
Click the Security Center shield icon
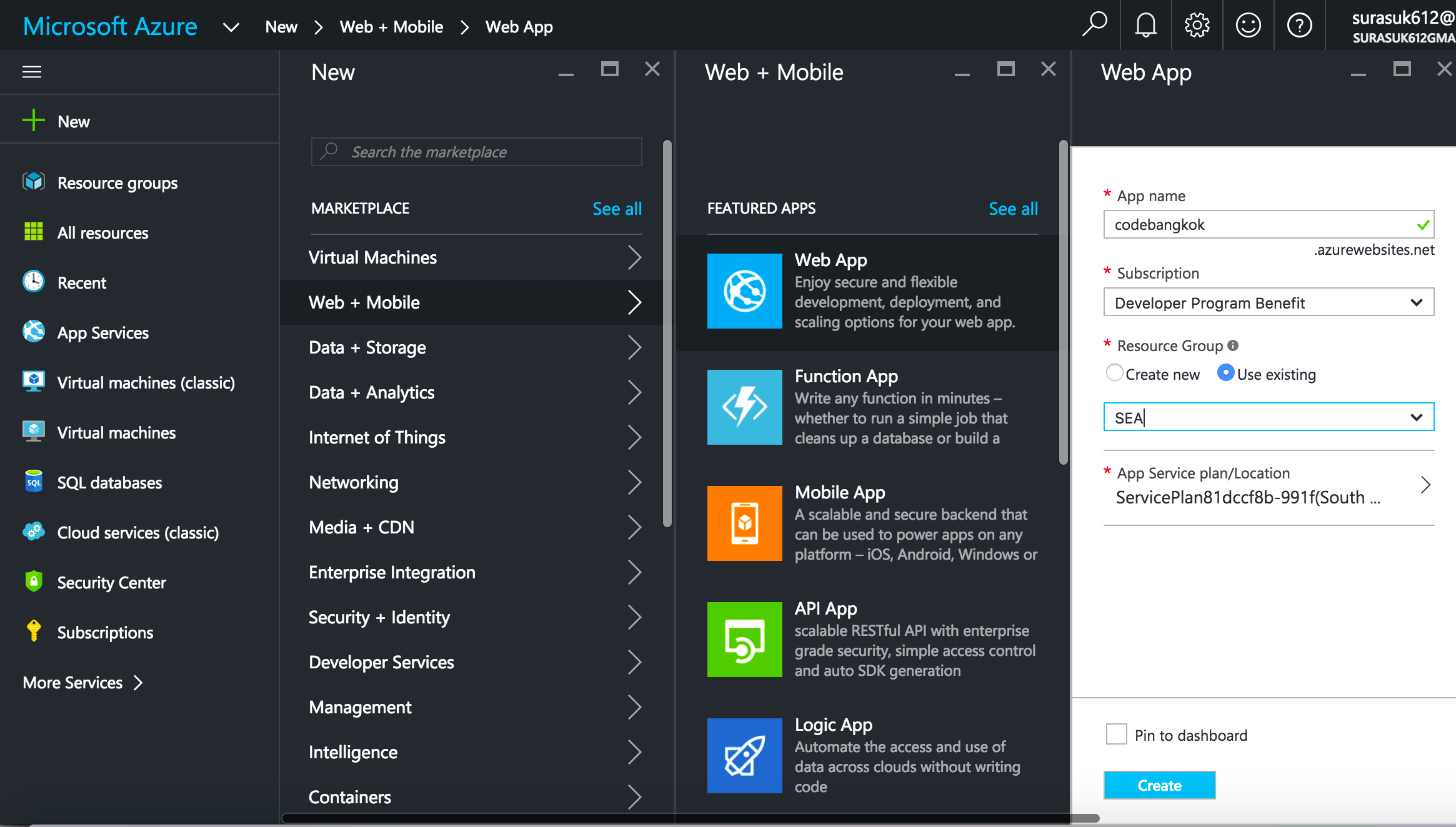[x=34, y=582]
